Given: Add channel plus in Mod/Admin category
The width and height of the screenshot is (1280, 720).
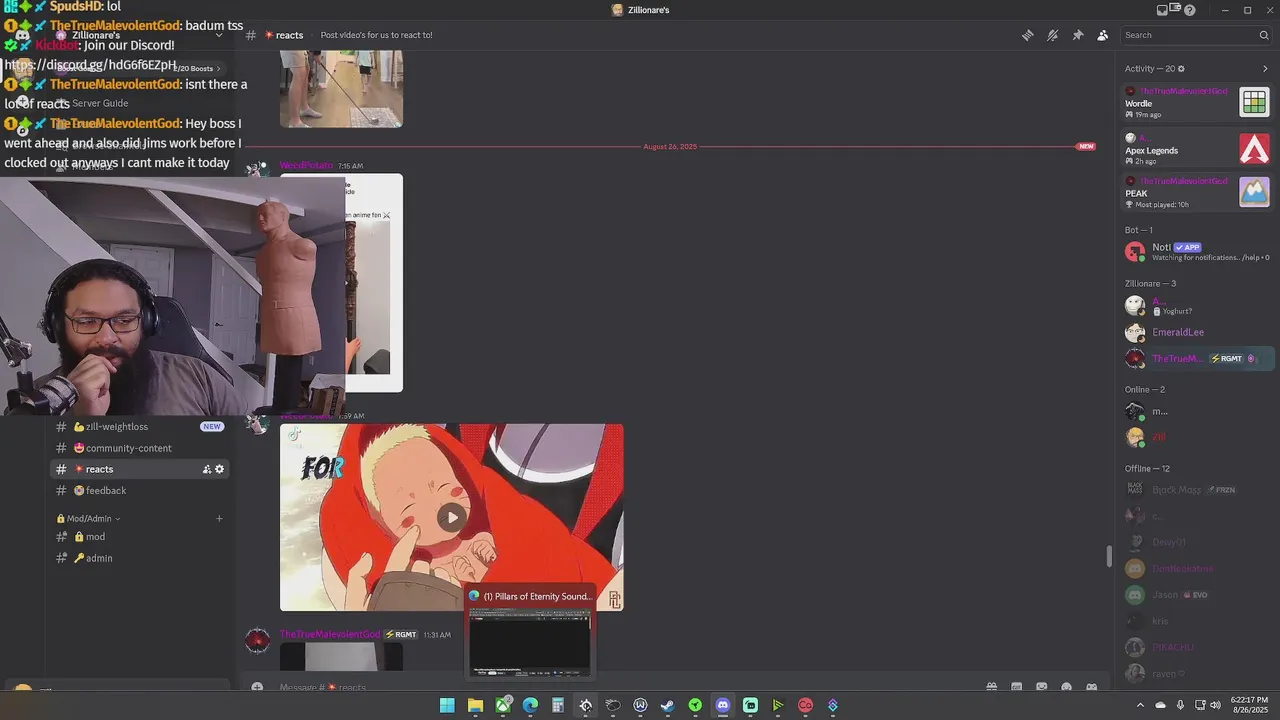Looking at the screenshot, I should [219, 518].
